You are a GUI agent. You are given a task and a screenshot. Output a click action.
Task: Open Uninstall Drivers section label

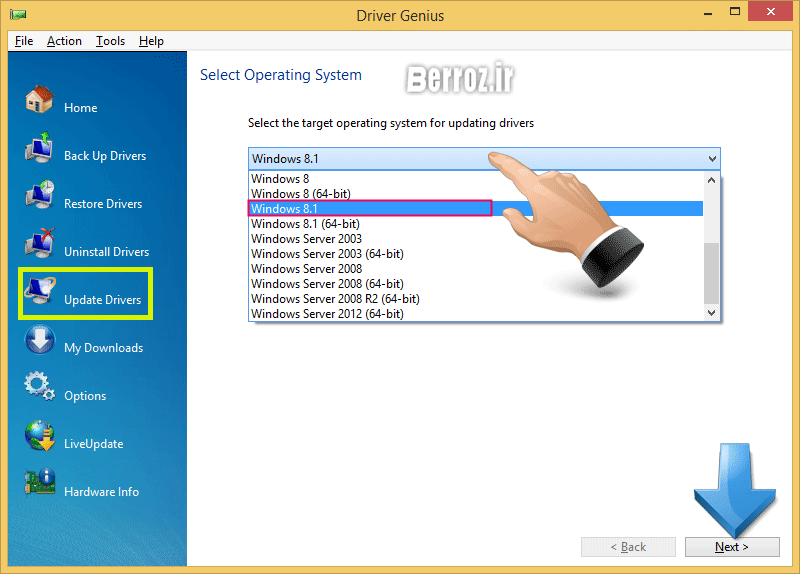107,252
